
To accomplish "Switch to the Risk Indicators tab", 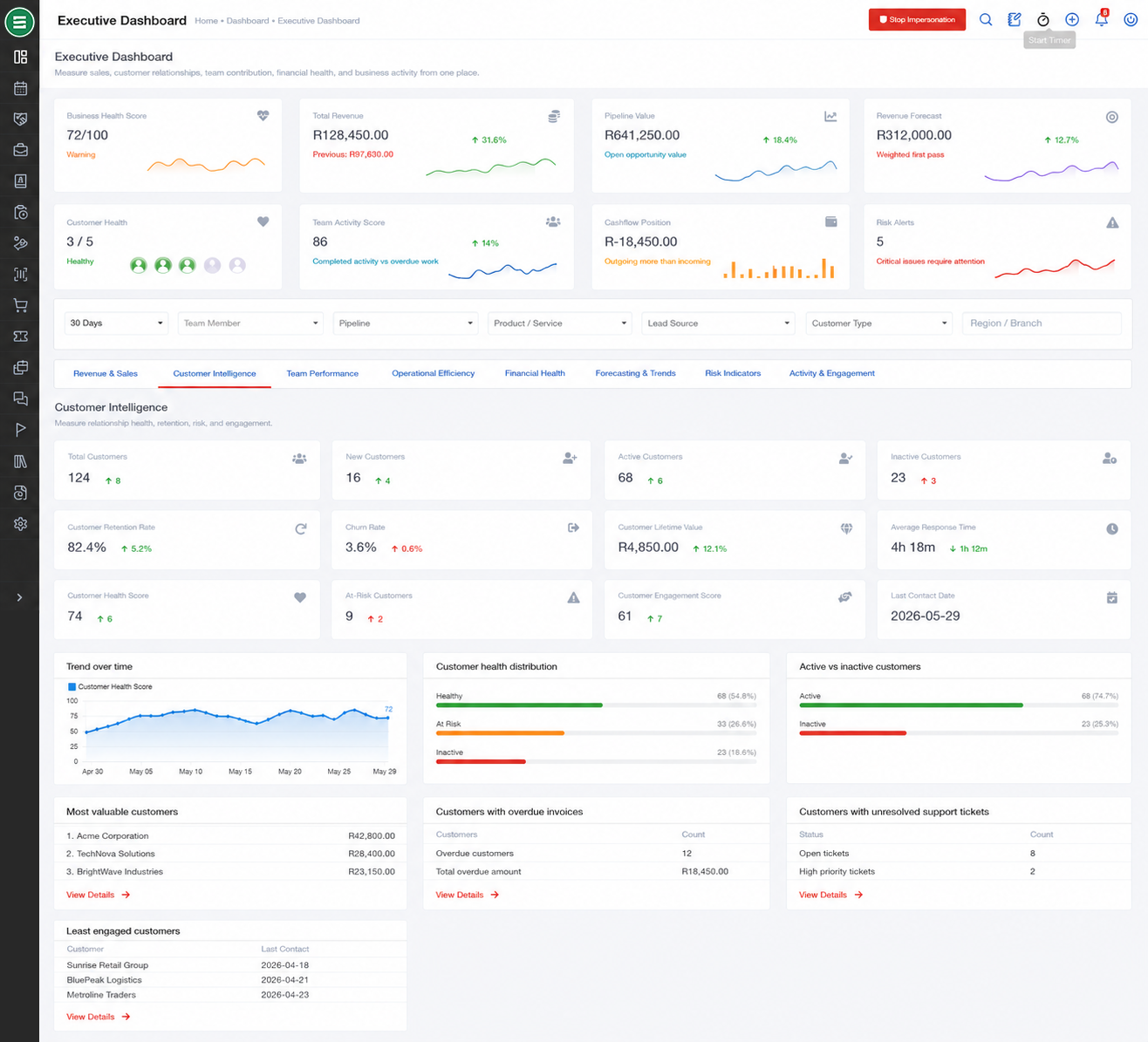I will [x=733, y=373].
